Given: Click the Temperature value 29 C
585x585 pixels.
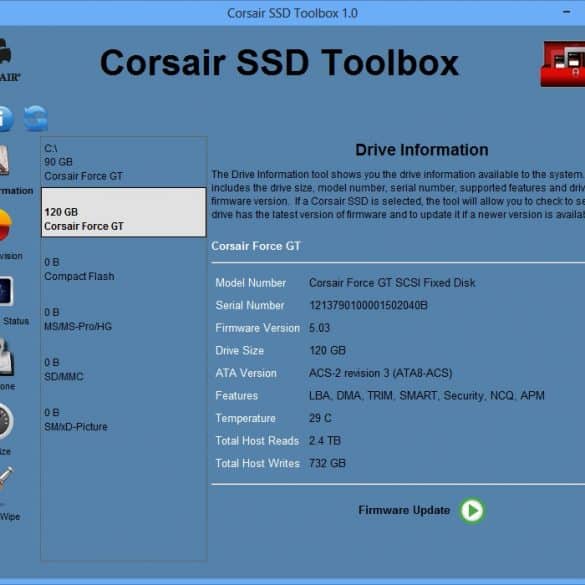Looking at the screenshot, I should point(320,418).
